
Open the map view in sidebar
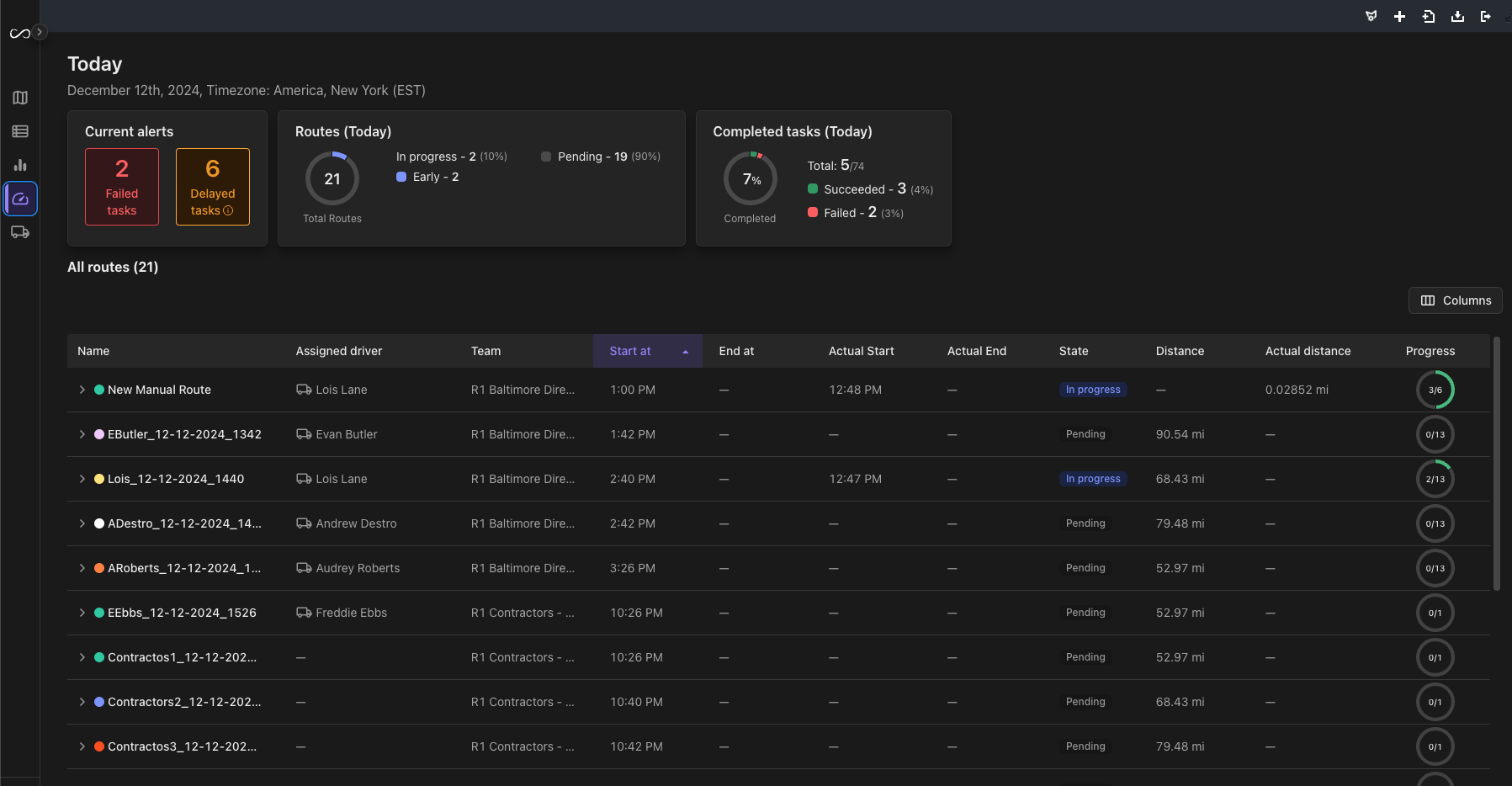[x=20, y=98]
